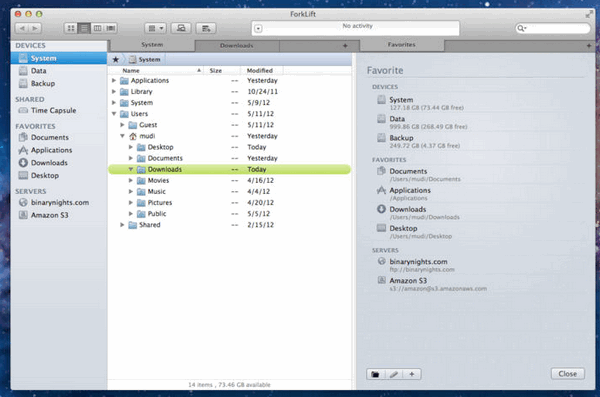
Task: Expand the System folder in file list
Action: click(114, 103)
